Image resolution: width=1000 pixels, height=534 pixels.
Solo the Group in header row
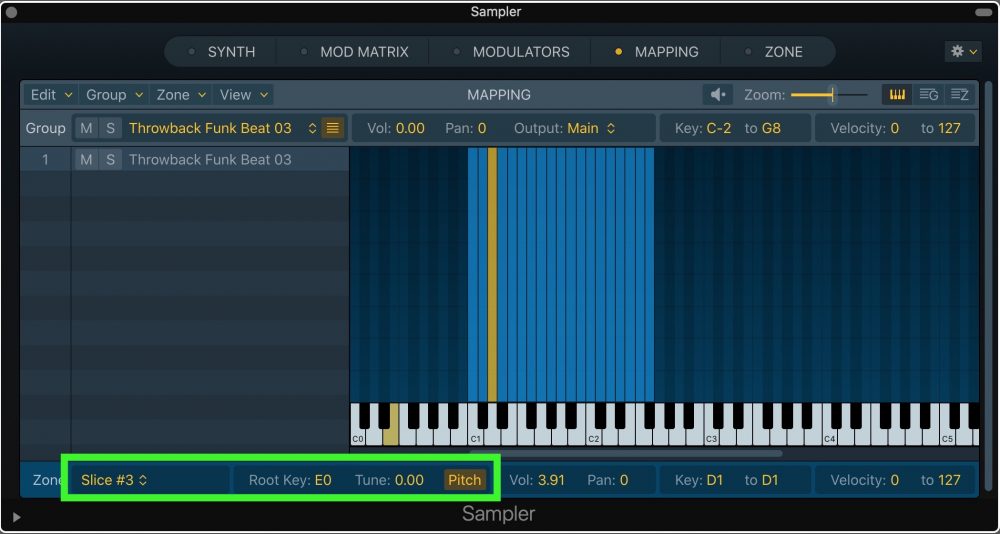tap(110, 128)
